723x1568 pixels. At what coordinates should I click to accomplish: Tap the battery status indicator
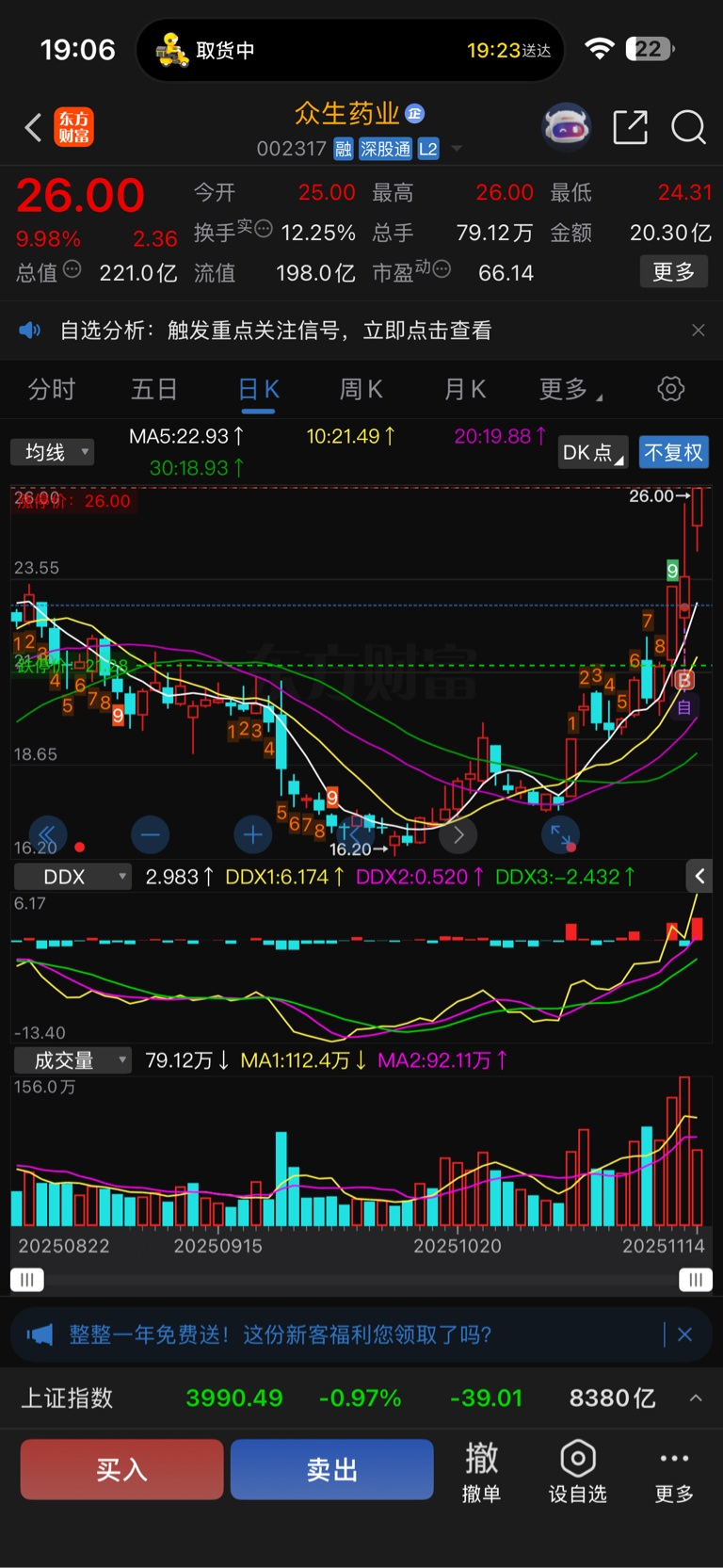click(651, 49)
